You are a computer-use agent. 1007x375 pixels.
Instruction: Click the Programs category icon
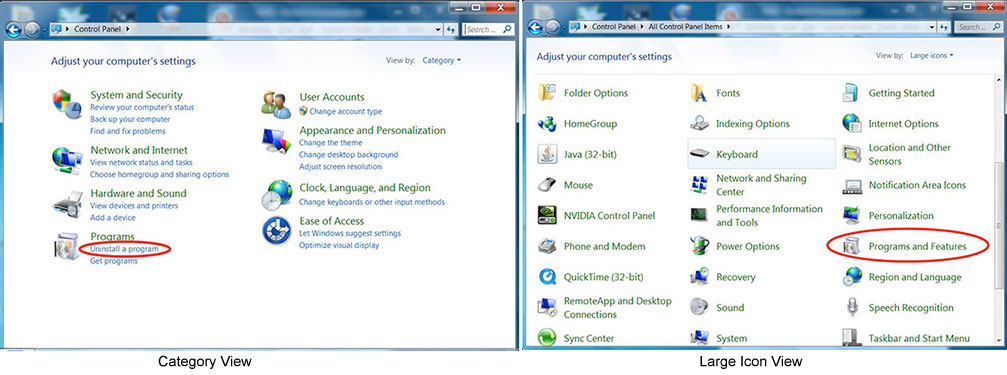(67, 246)
